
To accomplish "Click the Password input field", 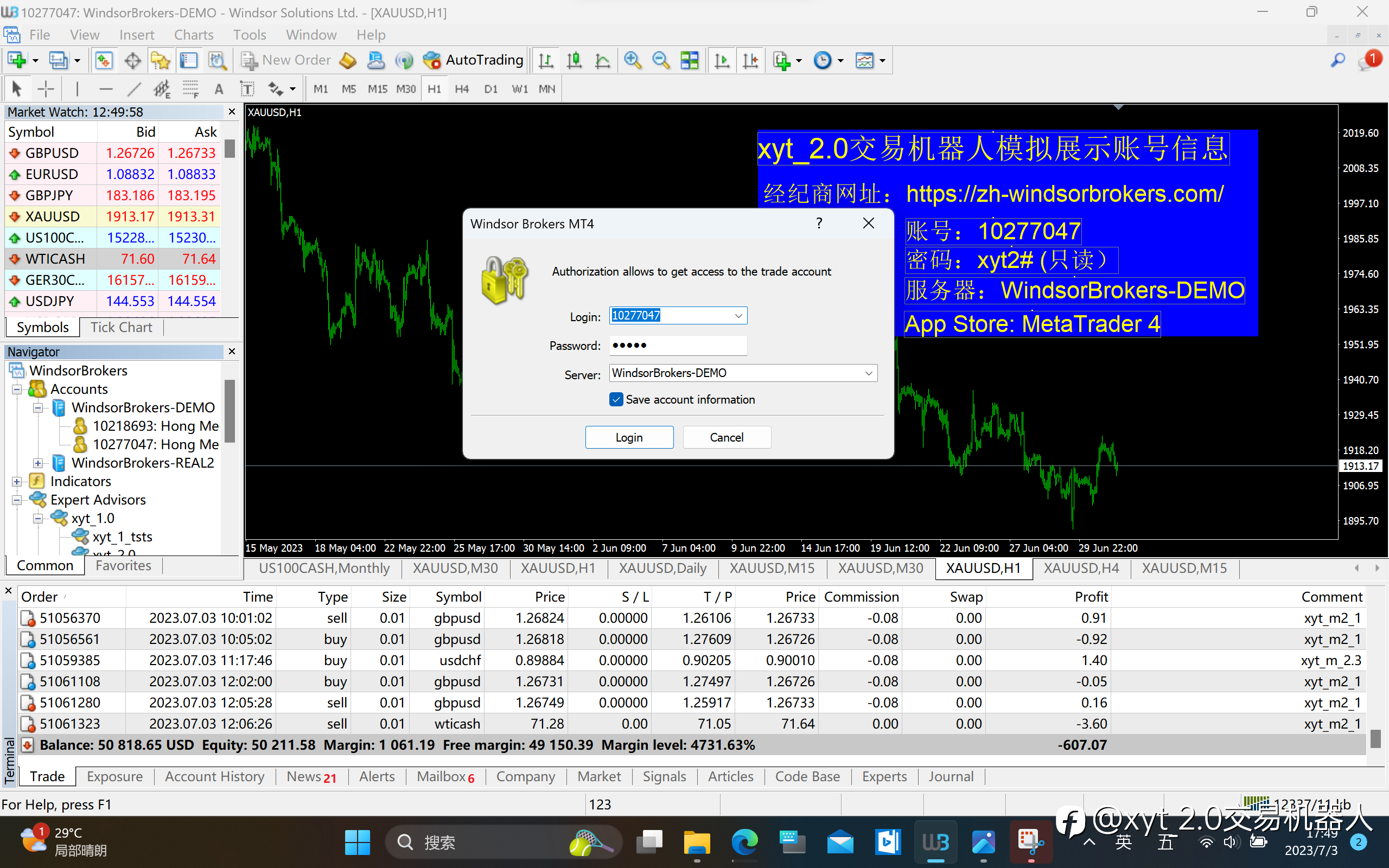I will tap(678, 345).
